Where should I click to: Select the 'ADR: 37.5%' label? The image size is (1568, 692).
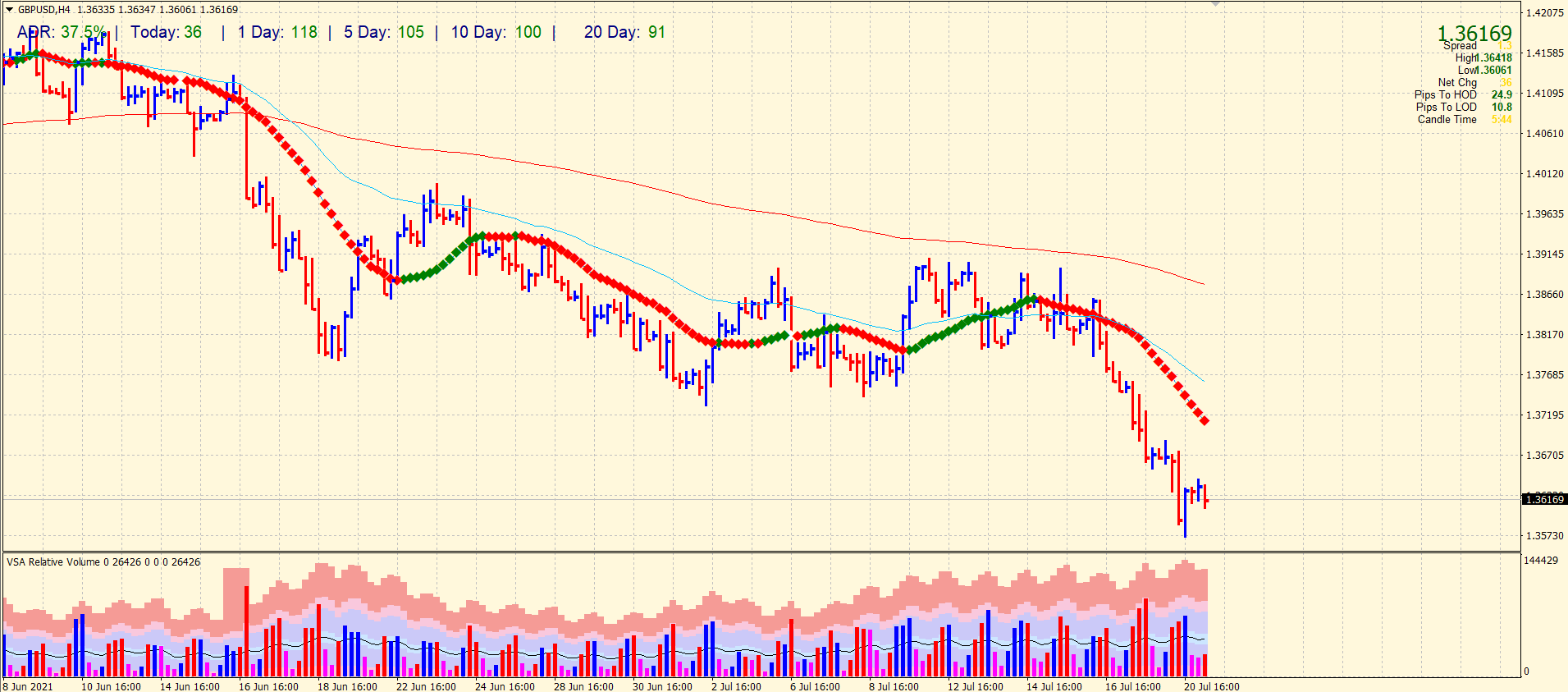coord(62,32)
